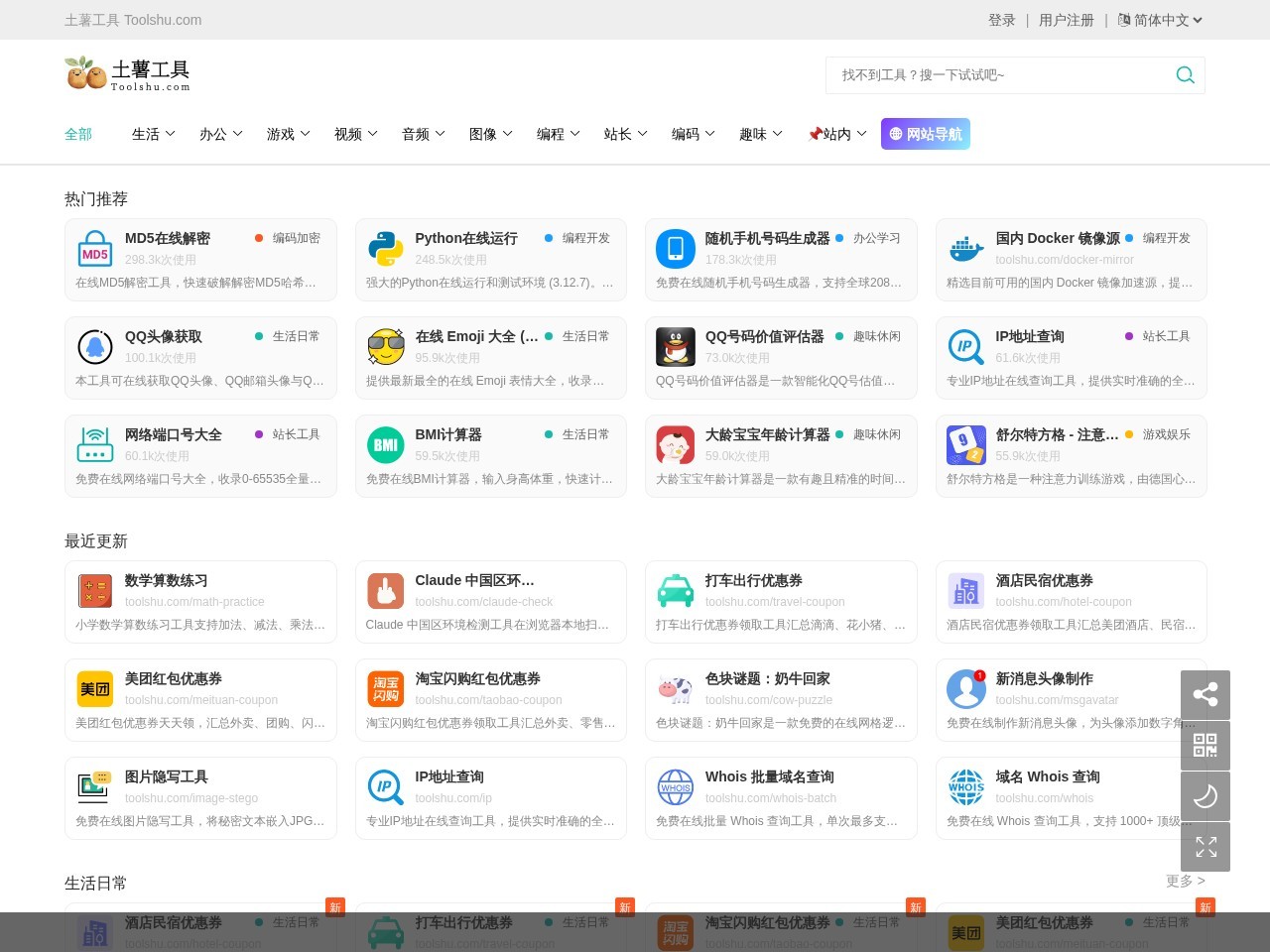Click the floating share button
1270x952 pixels.
click(x=1206, y=694)
